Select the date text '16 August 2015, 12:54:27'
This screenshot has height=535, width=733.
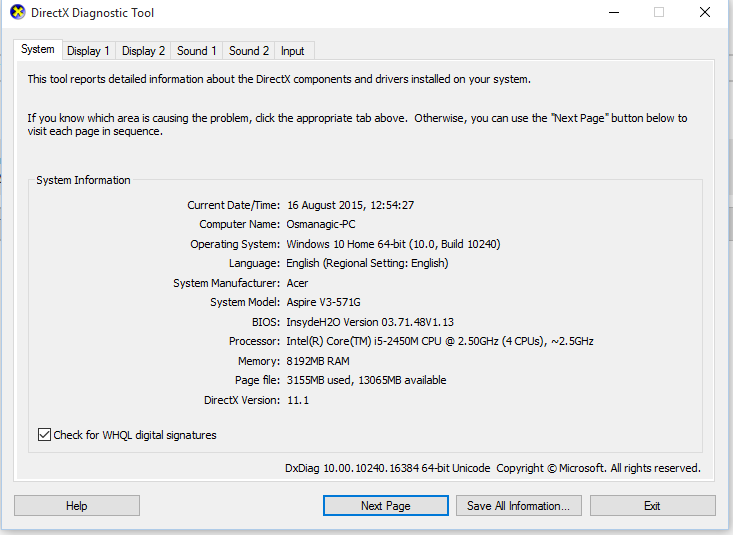(350, 205)
